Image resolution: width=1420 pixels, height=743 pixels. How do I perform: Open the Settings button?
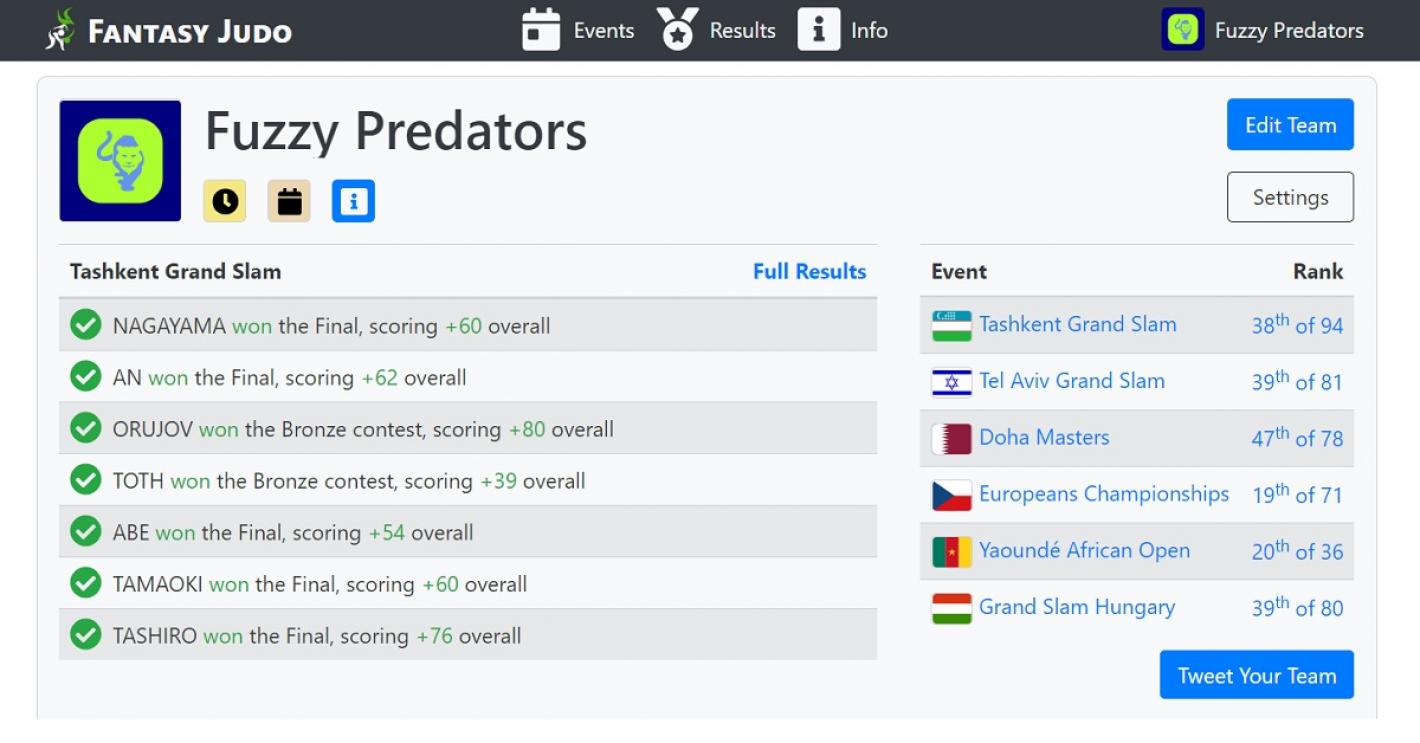pyautogui.click(x=1290, y=197)
